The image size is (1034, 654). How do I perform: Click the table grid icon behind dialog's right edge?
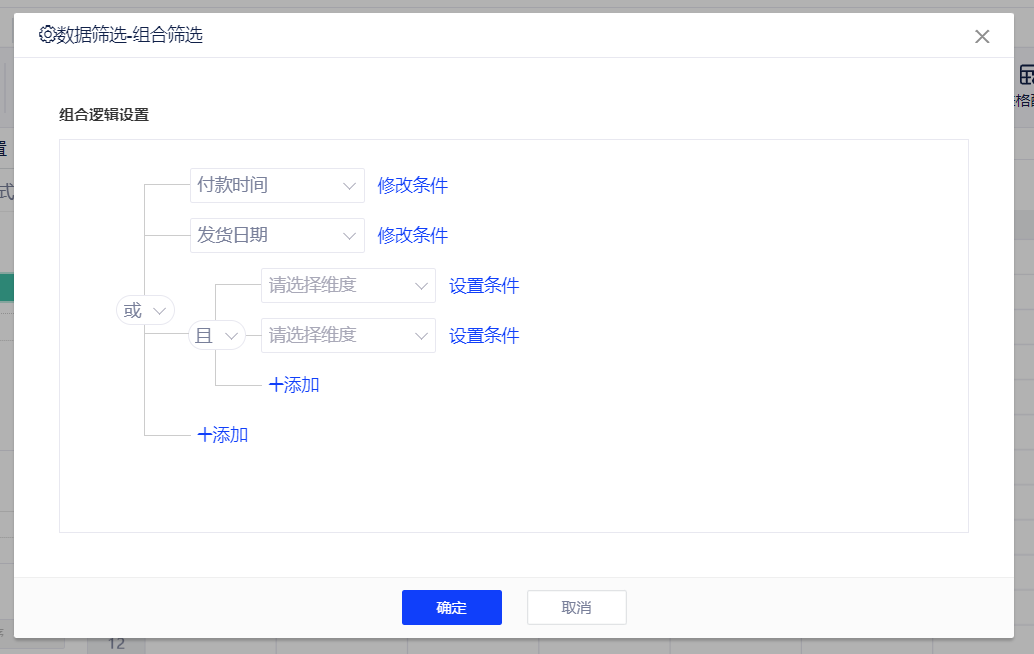click(x=1026, y=75)
